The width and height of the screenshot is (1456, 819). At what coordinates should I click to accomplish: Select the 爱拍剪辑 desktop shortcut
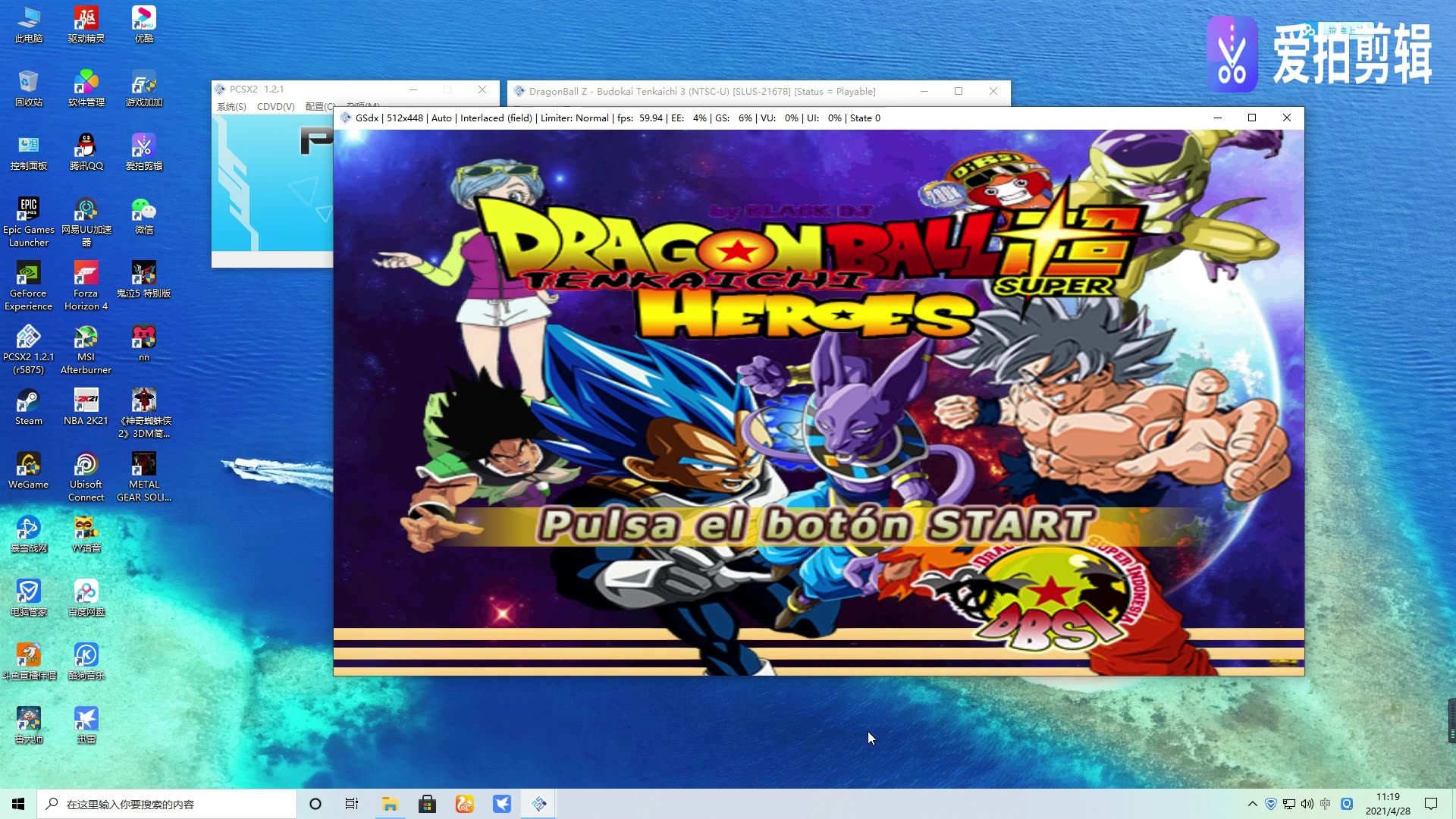pos(144,152)
